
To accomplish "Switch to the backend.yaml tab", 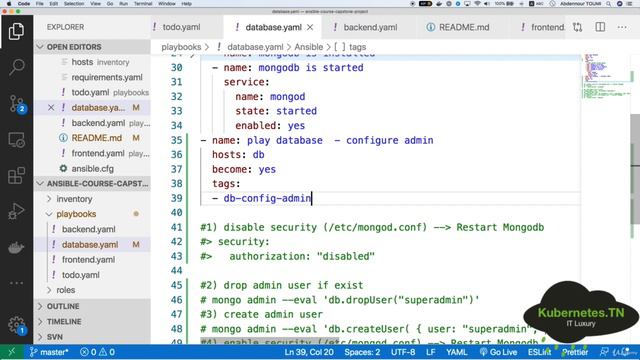I will [370, 27].
